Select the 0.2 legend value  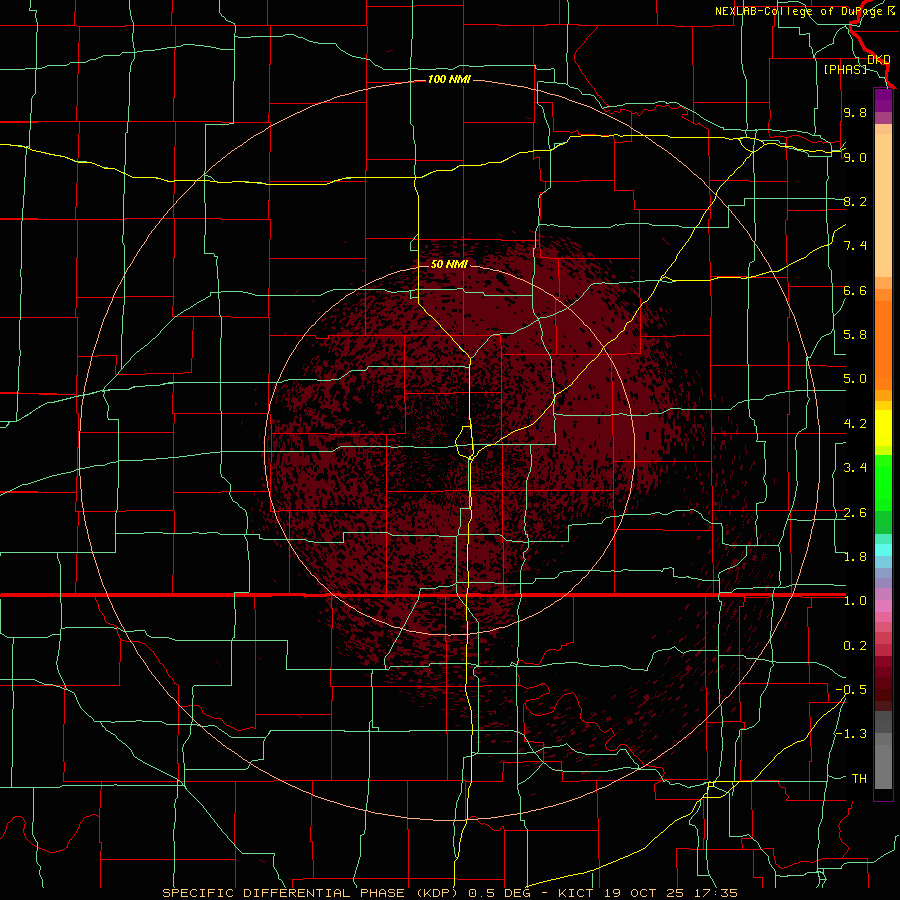pos(855,646)
